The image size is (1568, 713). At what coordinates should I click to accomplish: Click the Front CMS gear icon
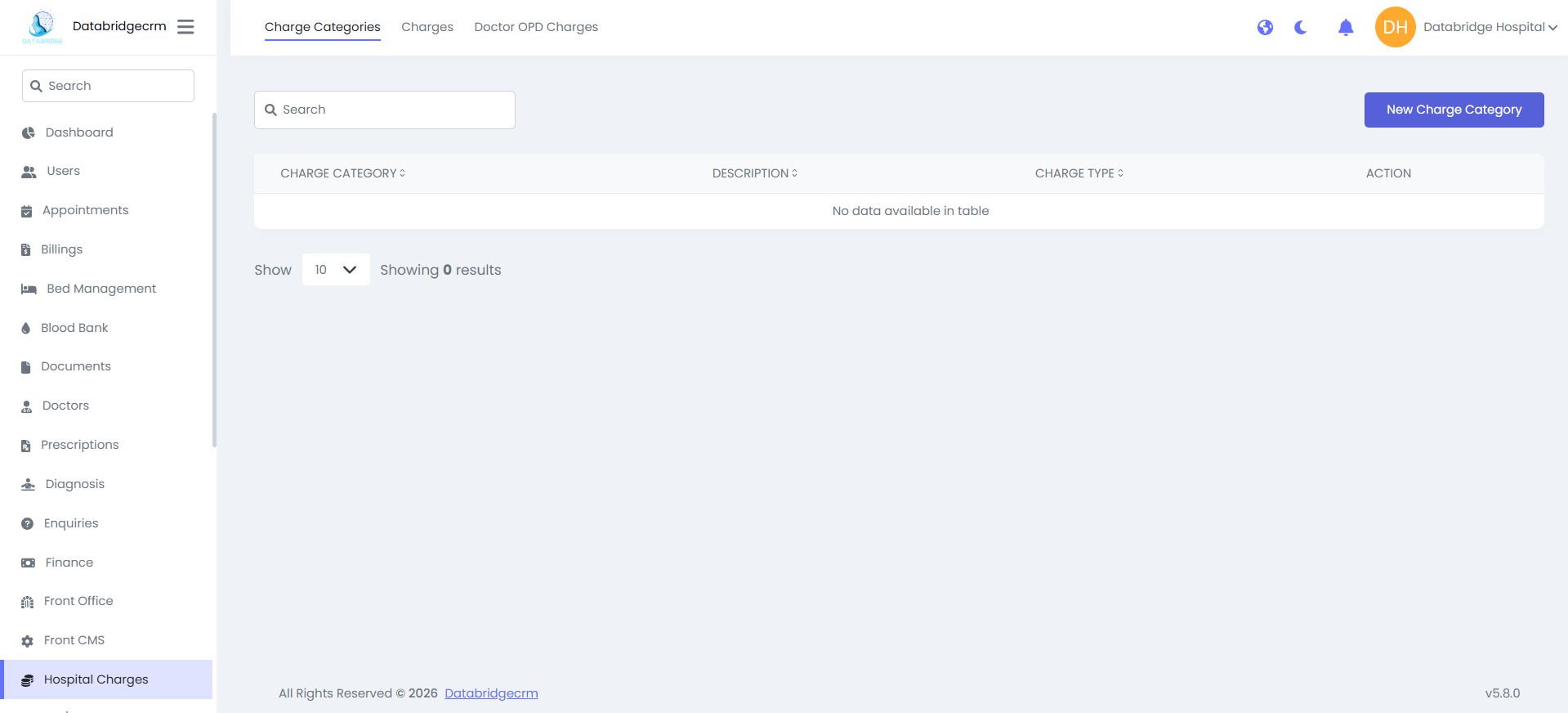[27, 641]
